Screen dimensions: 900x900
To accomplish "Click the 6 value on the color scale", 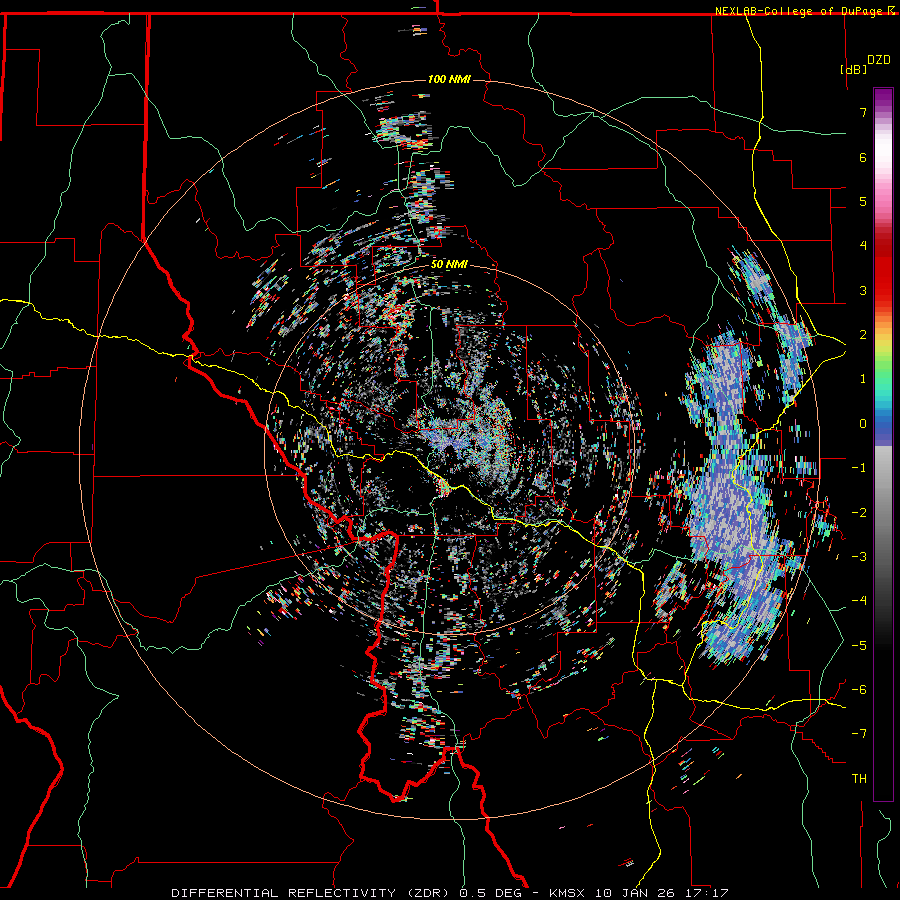I will coord(863,157).
